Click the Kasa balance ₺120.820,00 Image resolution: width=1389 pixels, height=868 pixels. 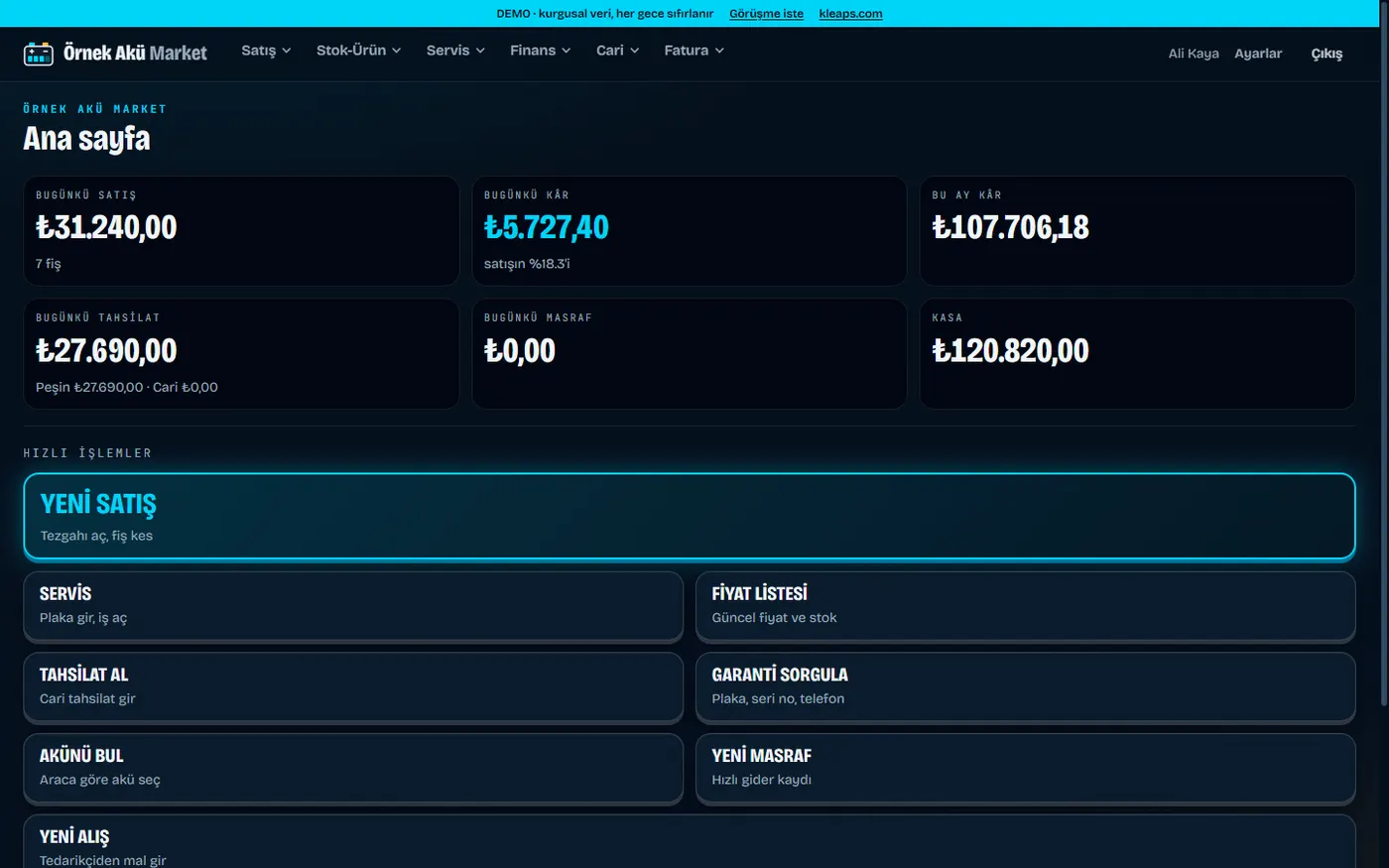[x=1011, y=350]
